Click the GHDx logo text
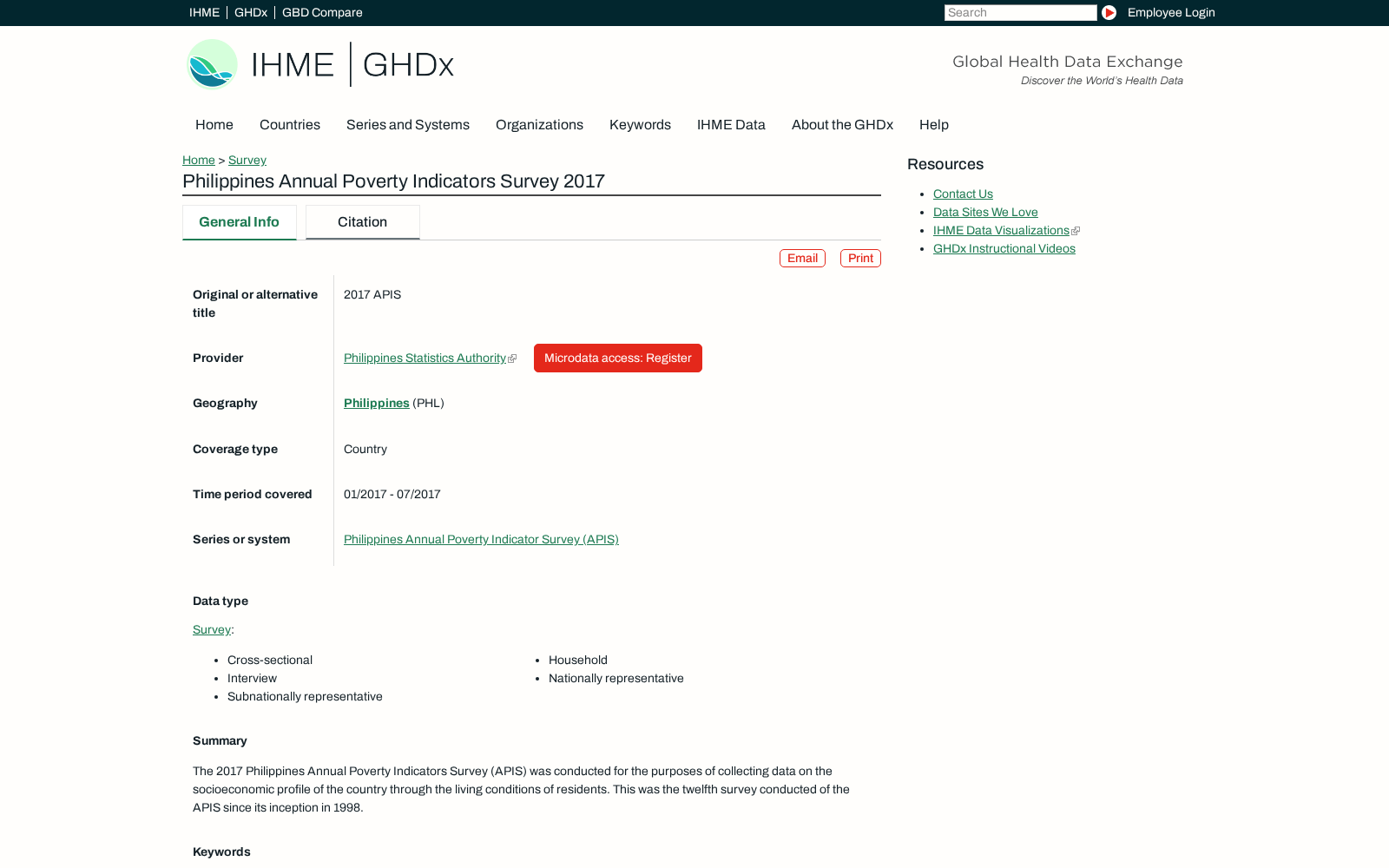 pos(408,65)
